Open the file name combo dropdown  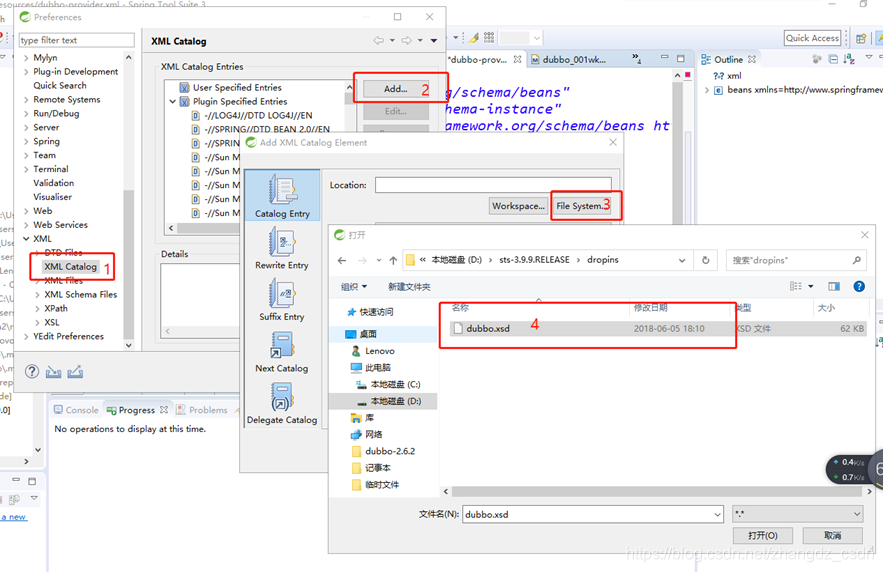[717, 514]
